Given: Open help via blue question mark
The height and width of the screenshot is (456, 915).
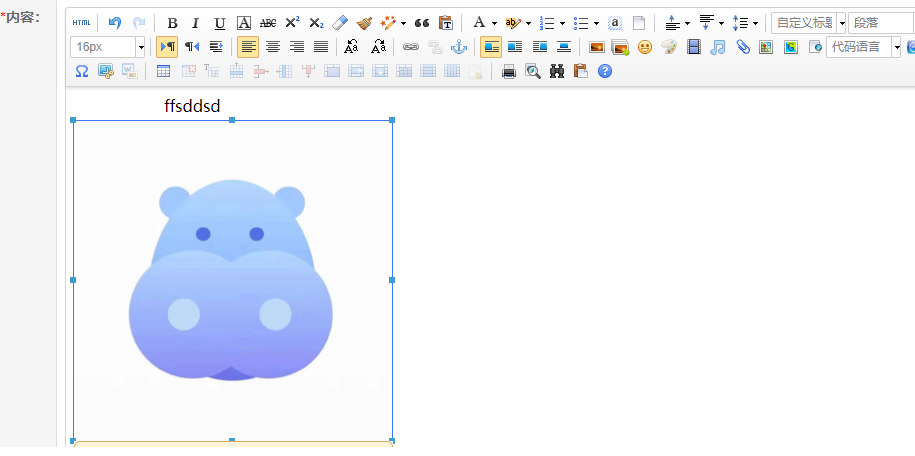Looking at the screenshot, I should [x=605, y=71].
